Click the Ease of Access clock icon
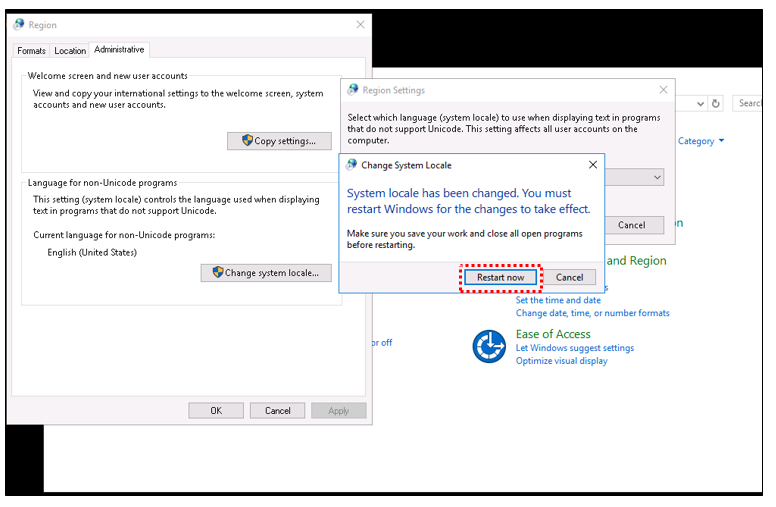The image size is (776, 507). (489, 347)
